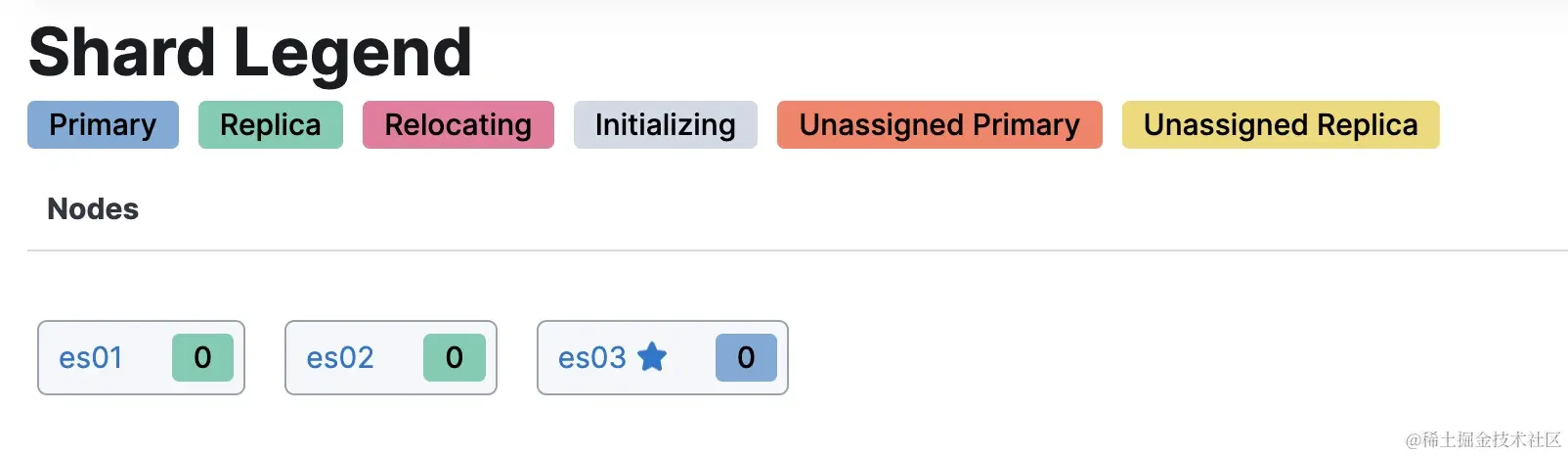
Task: Select the green Replica legend badge
Action: pos(270,125)
